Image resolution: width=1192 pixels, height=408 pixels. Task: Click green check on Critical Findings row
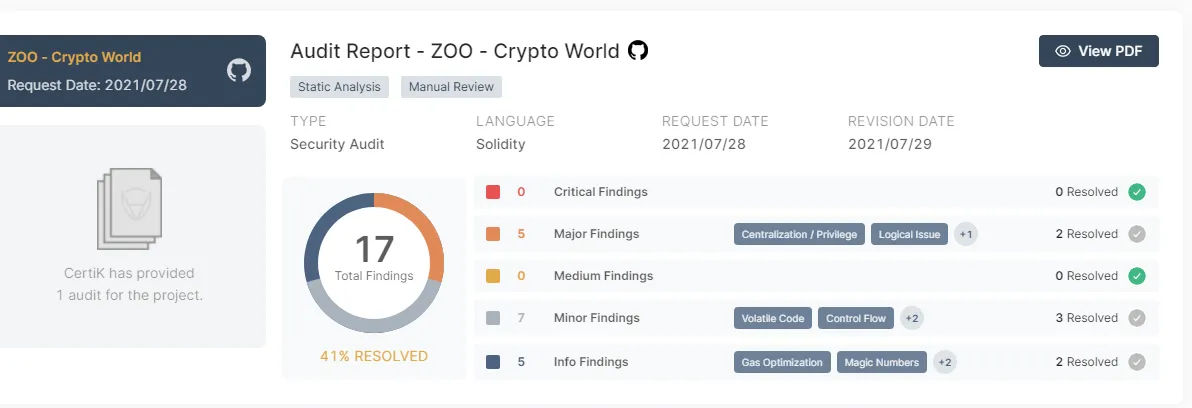pyautogui.click(x=1137, y=191)
